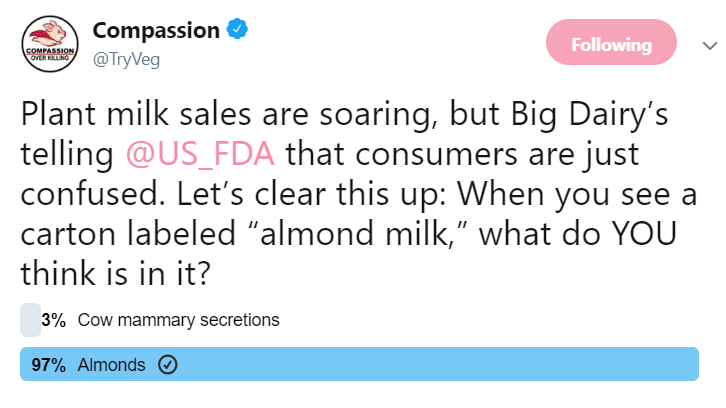Click the Compassion Over Killing profile avatar

coord(50,44)
